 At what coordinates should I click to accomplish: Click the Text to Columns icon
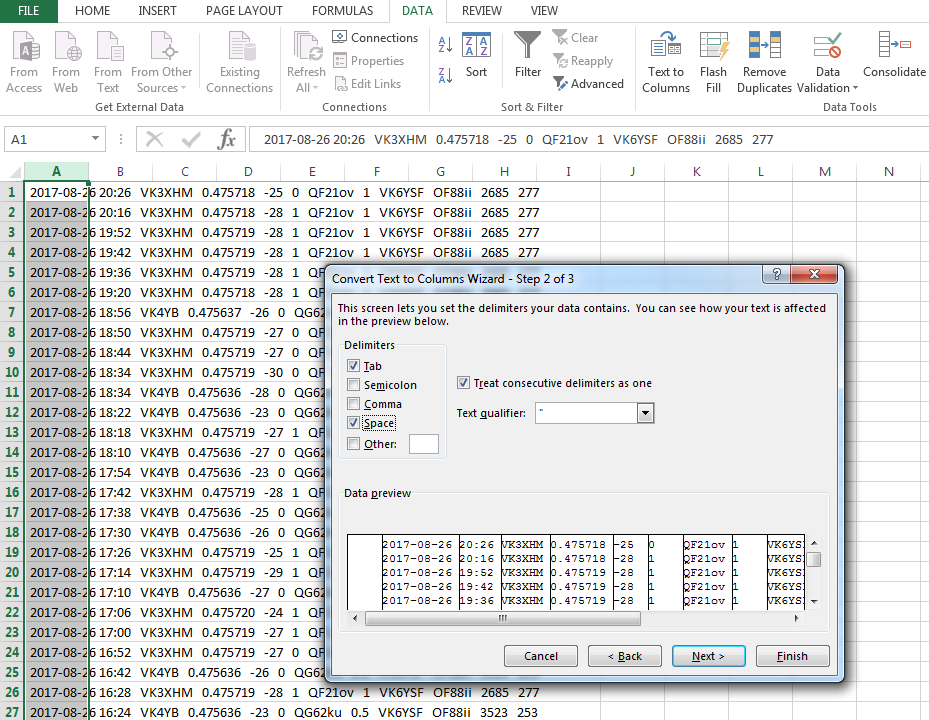click(666, 47)
